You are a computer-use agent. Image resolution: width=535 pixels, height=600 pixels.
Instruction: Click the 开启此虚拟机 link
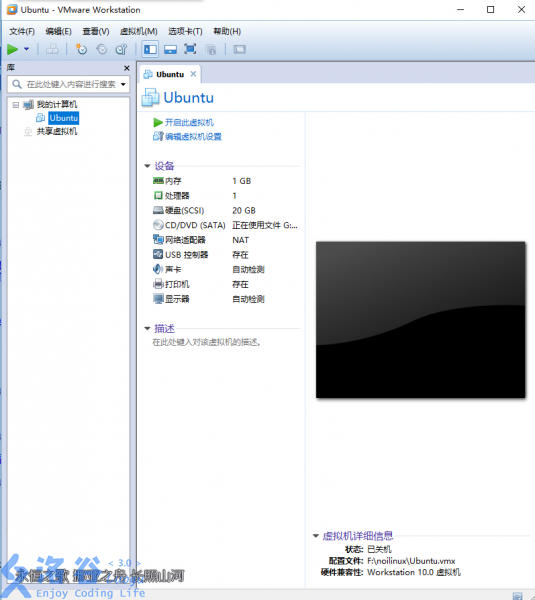[189, 122]
